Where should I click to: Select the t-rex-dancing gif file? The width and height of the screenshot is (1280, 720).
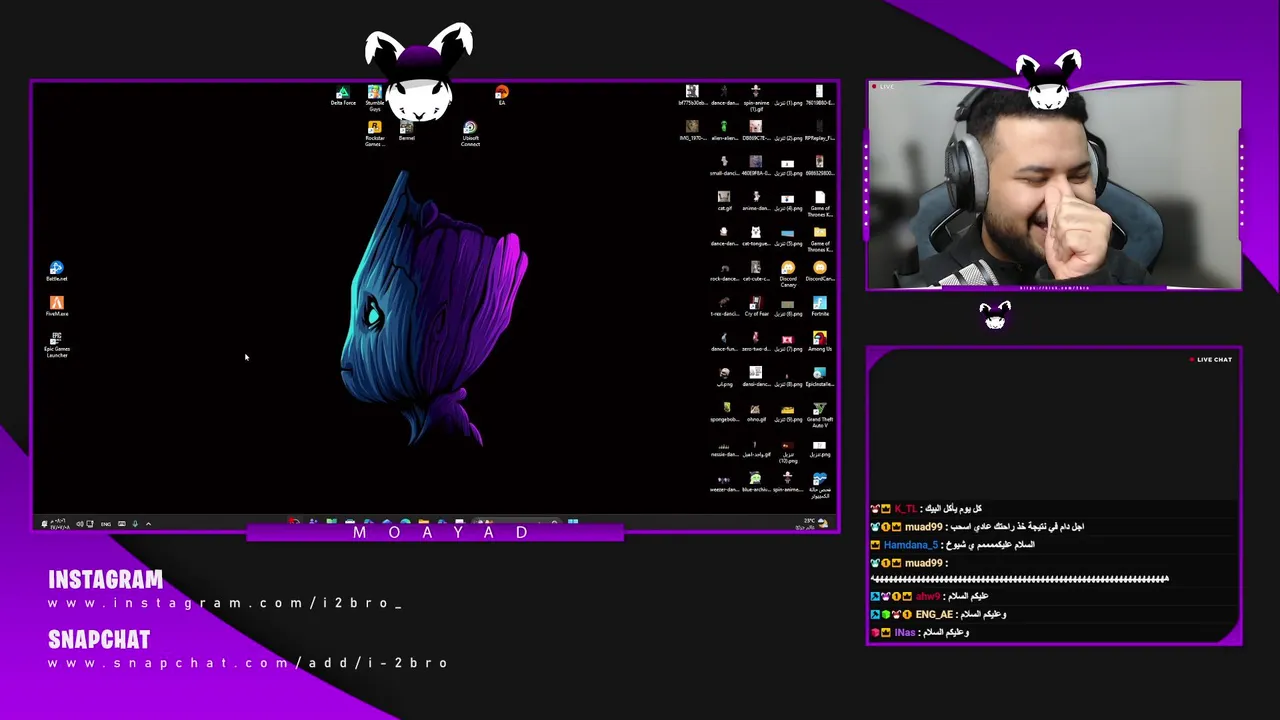point(724,306)
